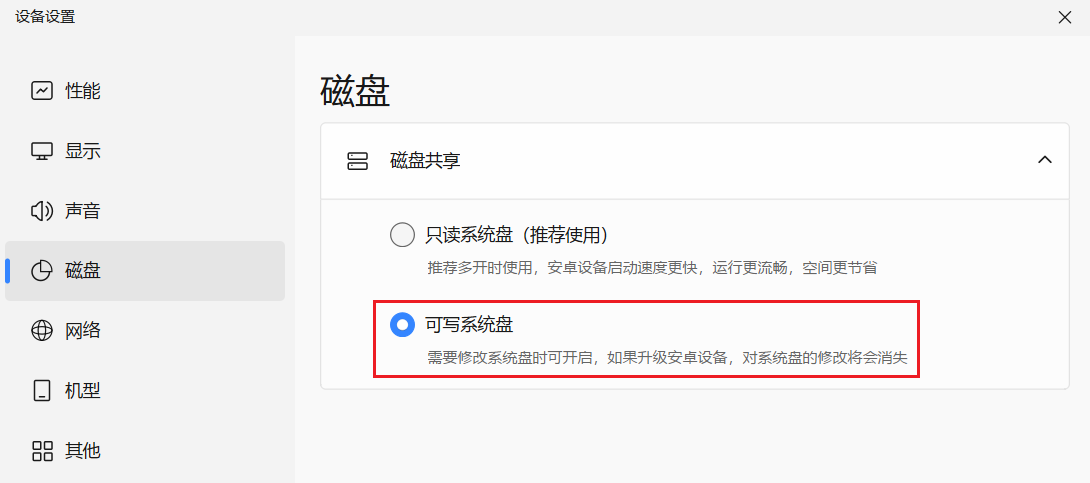This screenshot has width=1090, height=483.
Task: Click the 性能 chart icon in sidebar
Action: tap(42, 91)
